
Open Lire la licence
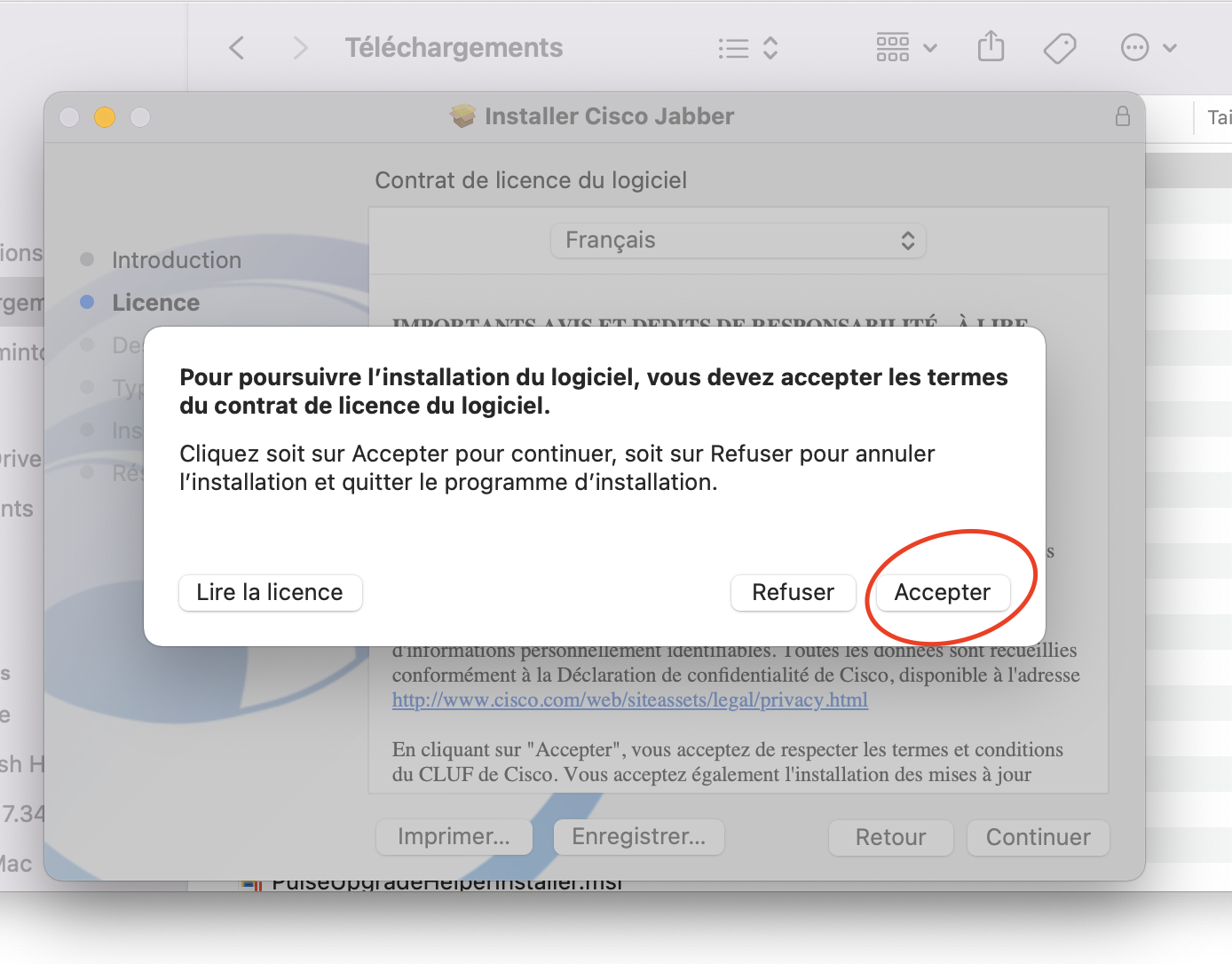click(x=270, y=592)
